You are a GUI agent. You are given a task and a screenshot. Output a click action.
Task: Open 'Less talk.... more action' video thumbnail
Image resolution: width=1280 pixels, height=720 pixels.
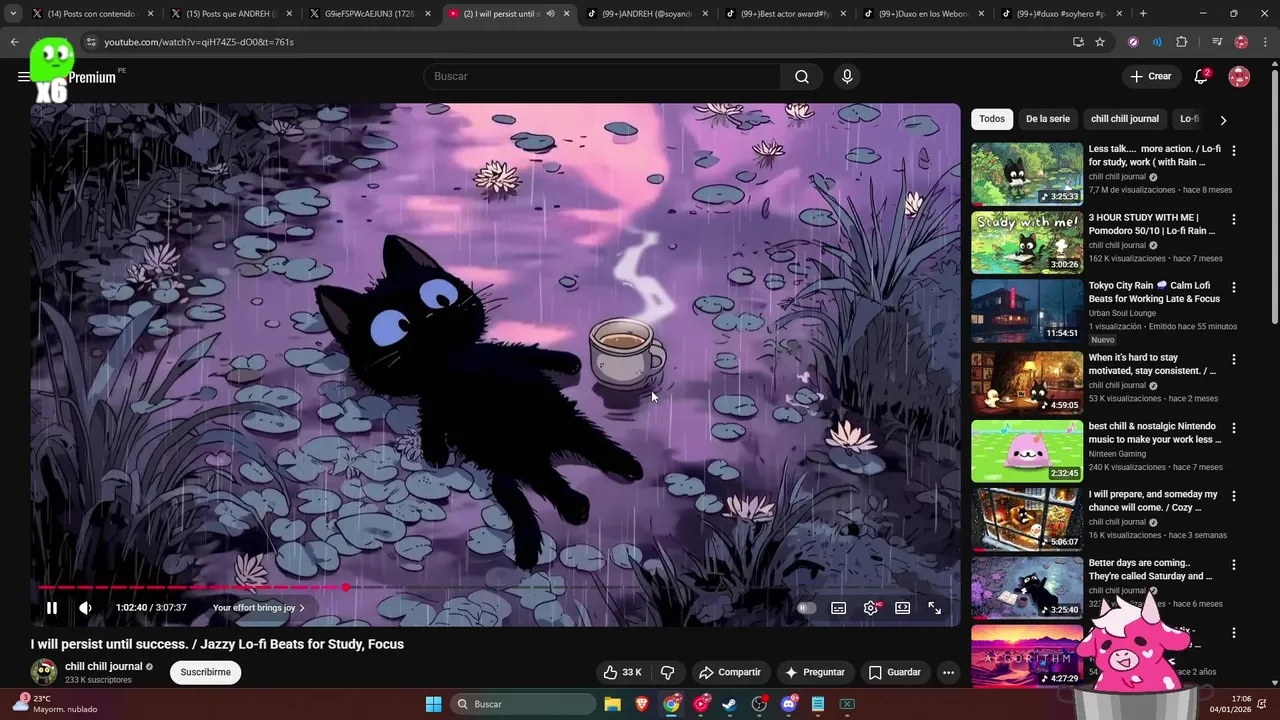[1027, 174]
